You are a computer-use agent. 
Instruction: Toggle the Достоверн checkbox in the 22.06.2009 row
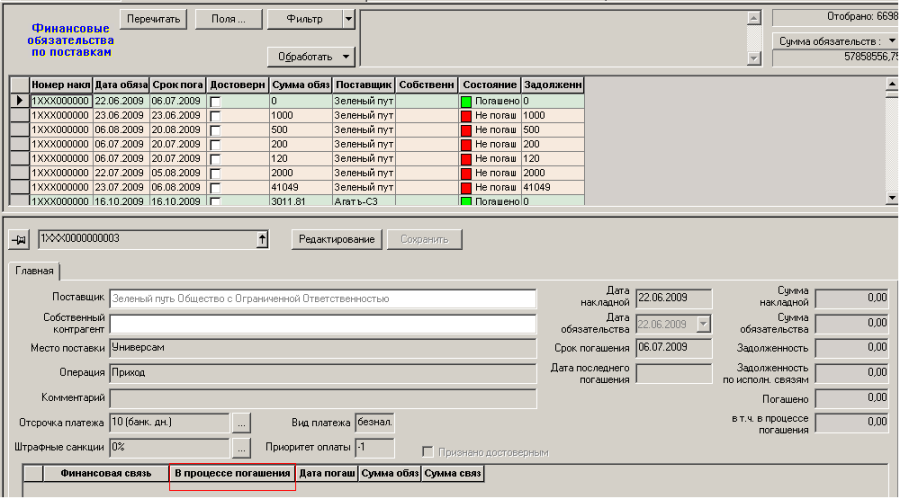pyautogui.click(x=215, y=102)
